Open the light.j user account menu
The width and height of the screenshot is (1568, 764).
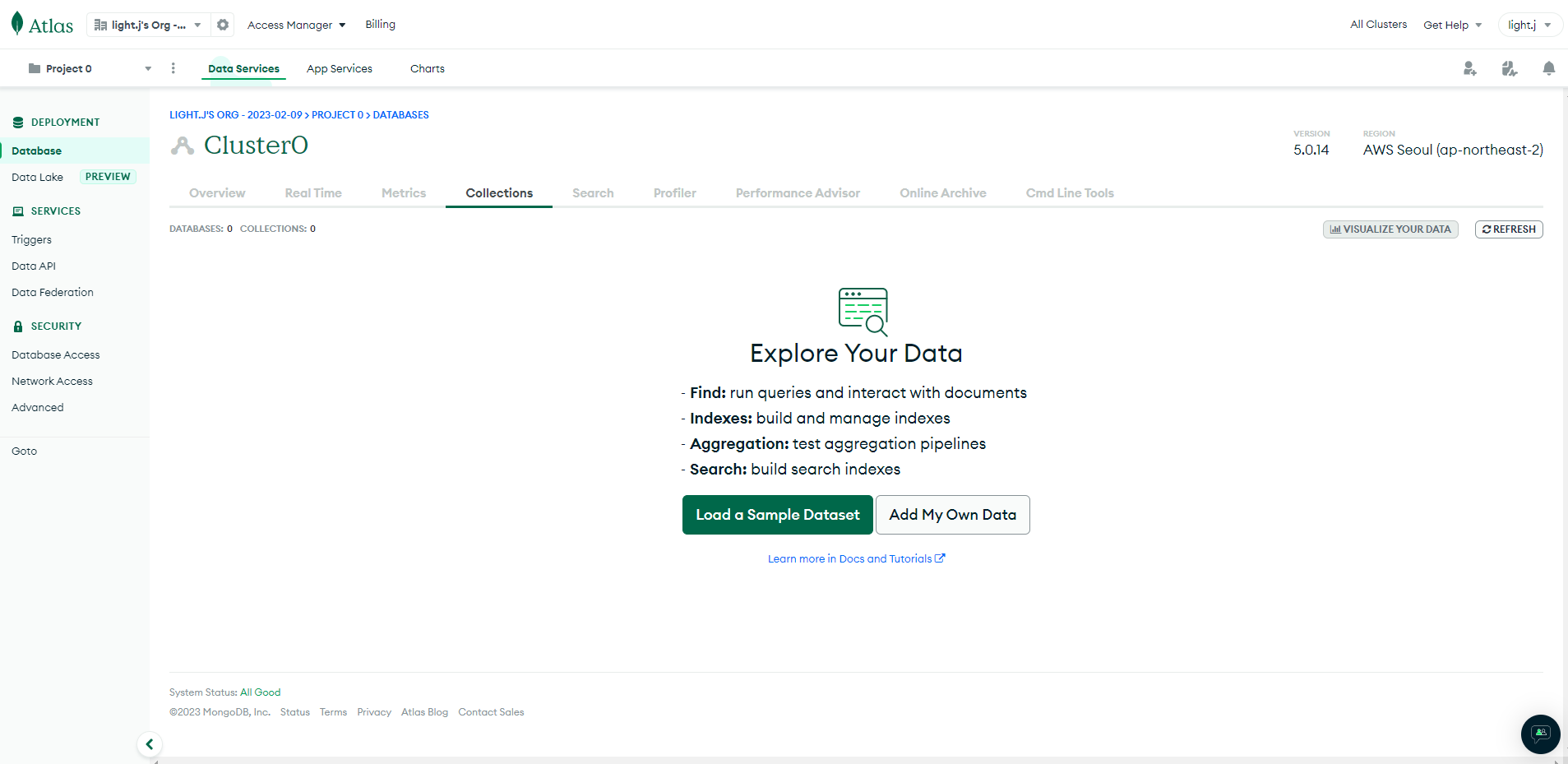[1529, 25]
